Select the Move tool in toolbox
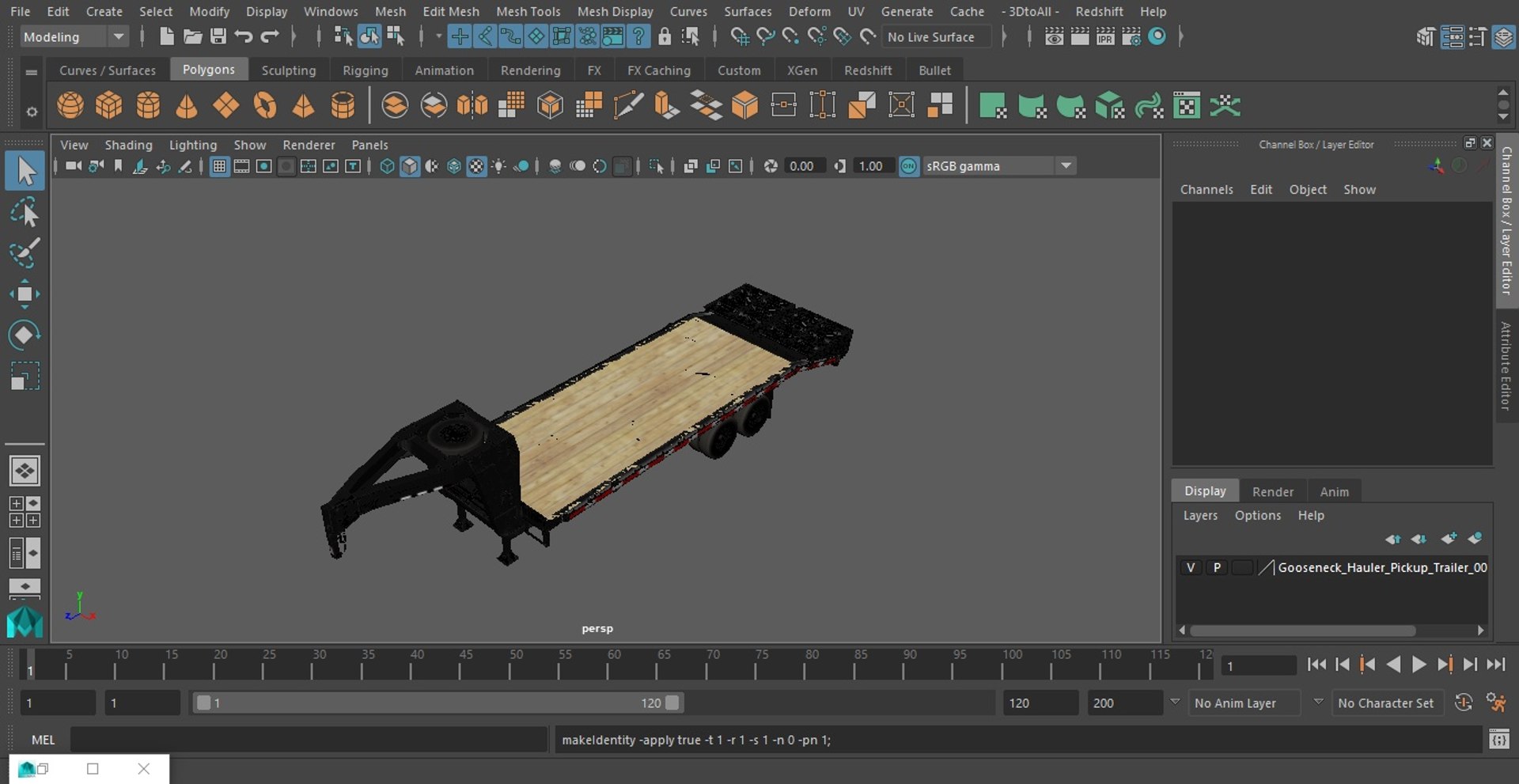The width and height of the screenshot is (1519, 784). coord(25,294)
